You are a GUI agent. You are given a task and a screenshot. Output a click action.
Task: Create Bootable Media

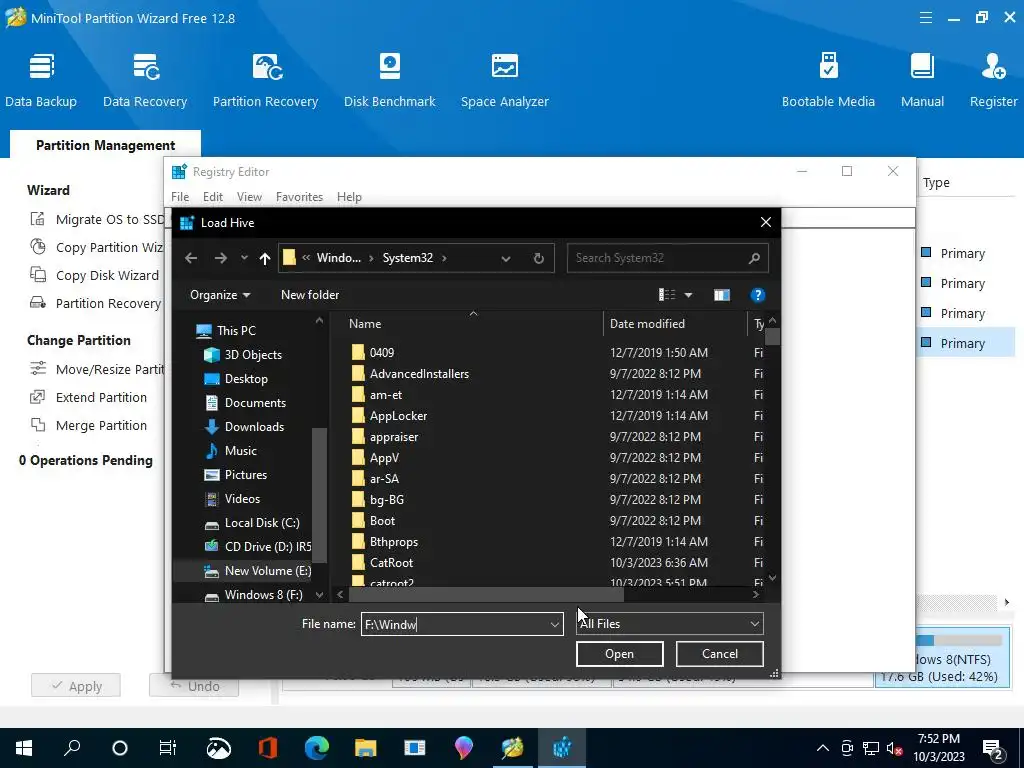[x=828, y=80]
